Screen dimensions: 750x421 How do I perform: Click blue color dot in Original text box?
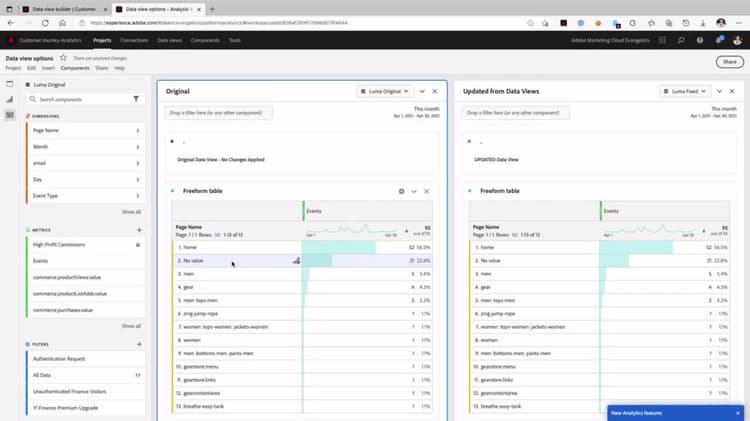[x=172, y=141]
